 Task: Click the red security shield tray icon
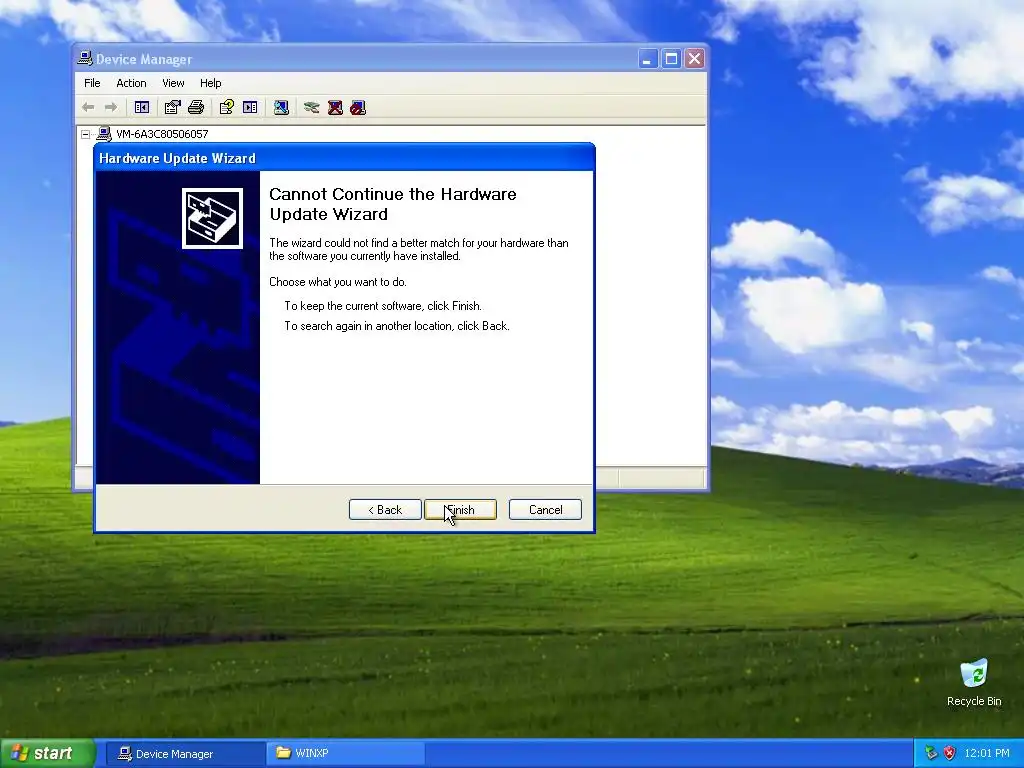(x=950, y=753)
